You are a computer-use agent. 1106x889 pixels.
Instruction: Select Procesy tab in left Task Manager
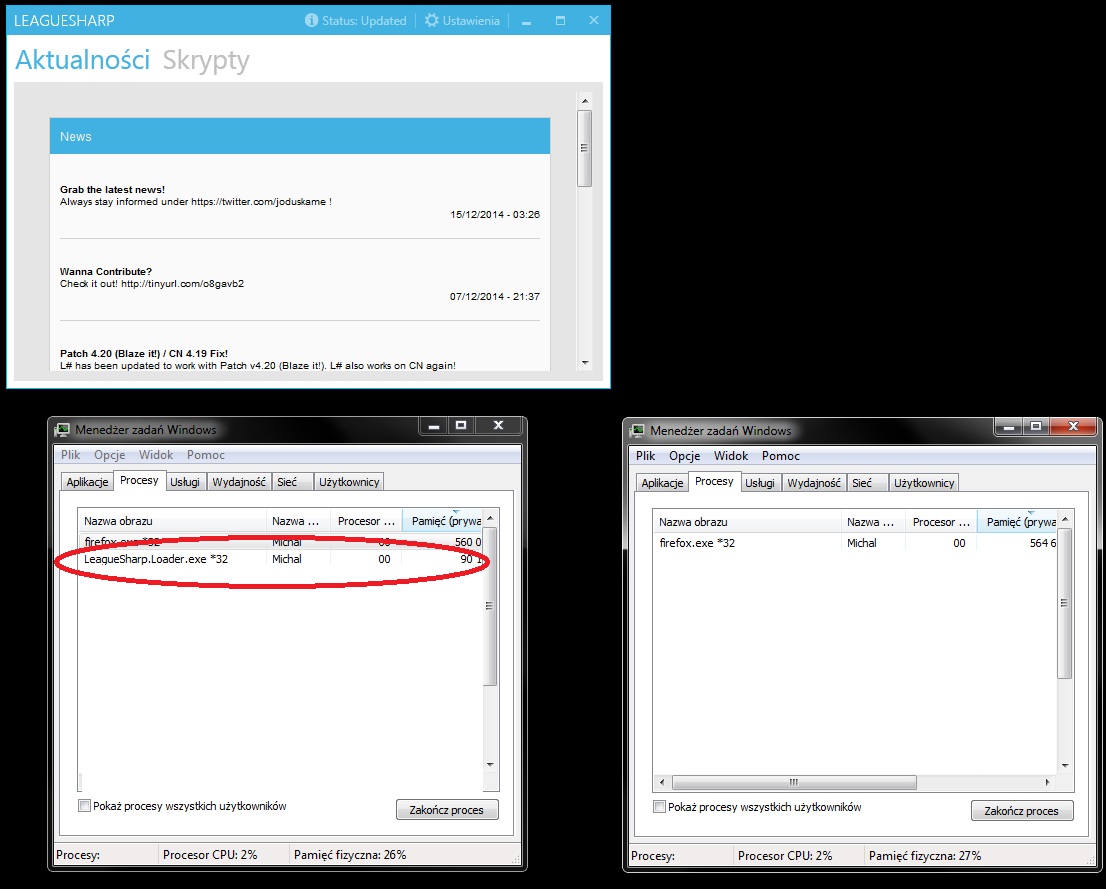[x=139, y=480]
